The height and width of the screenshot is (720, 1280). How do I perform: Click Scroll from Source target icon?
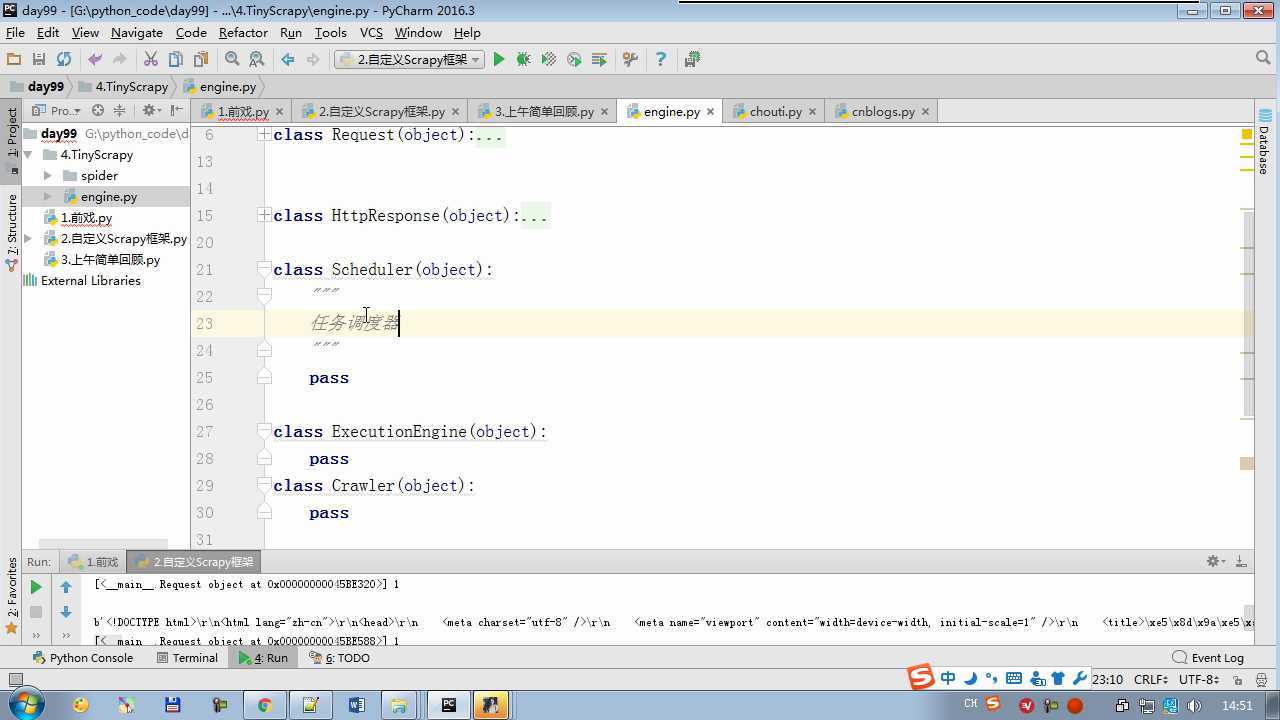pyautogui.click(x=97, y=111)
